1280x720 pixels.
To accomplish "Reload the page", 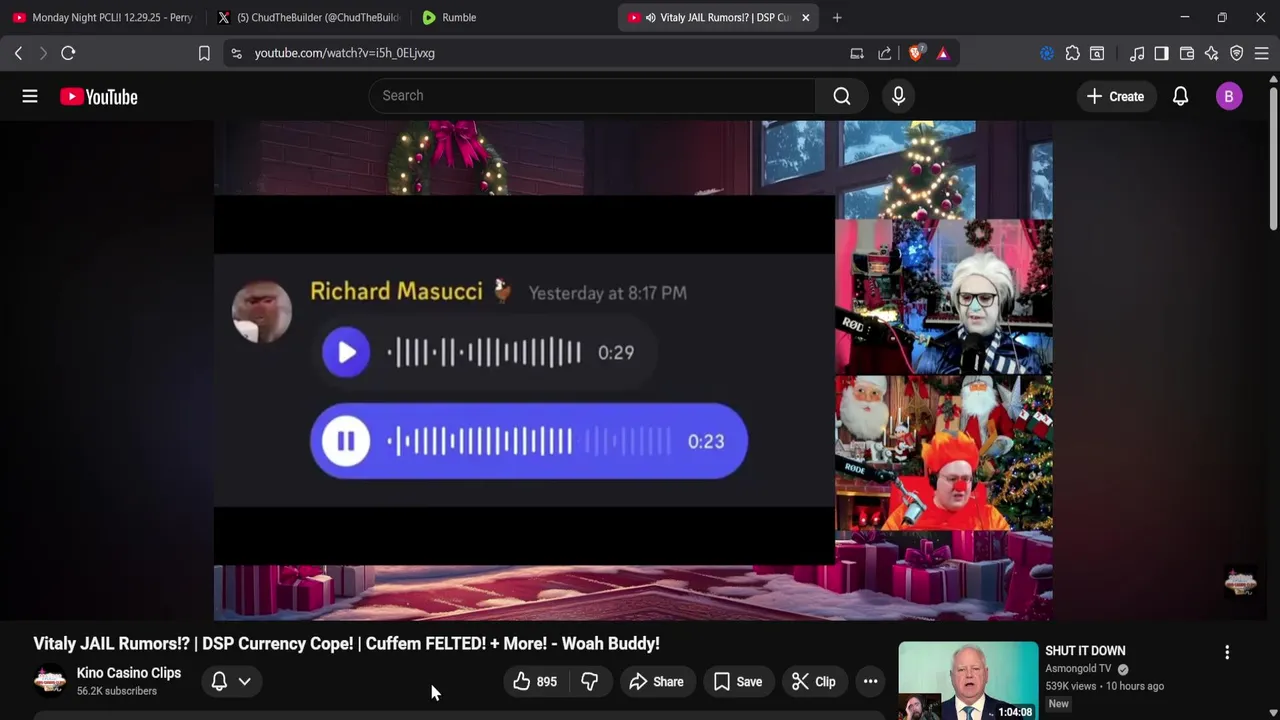I will (x=68, y=53).
